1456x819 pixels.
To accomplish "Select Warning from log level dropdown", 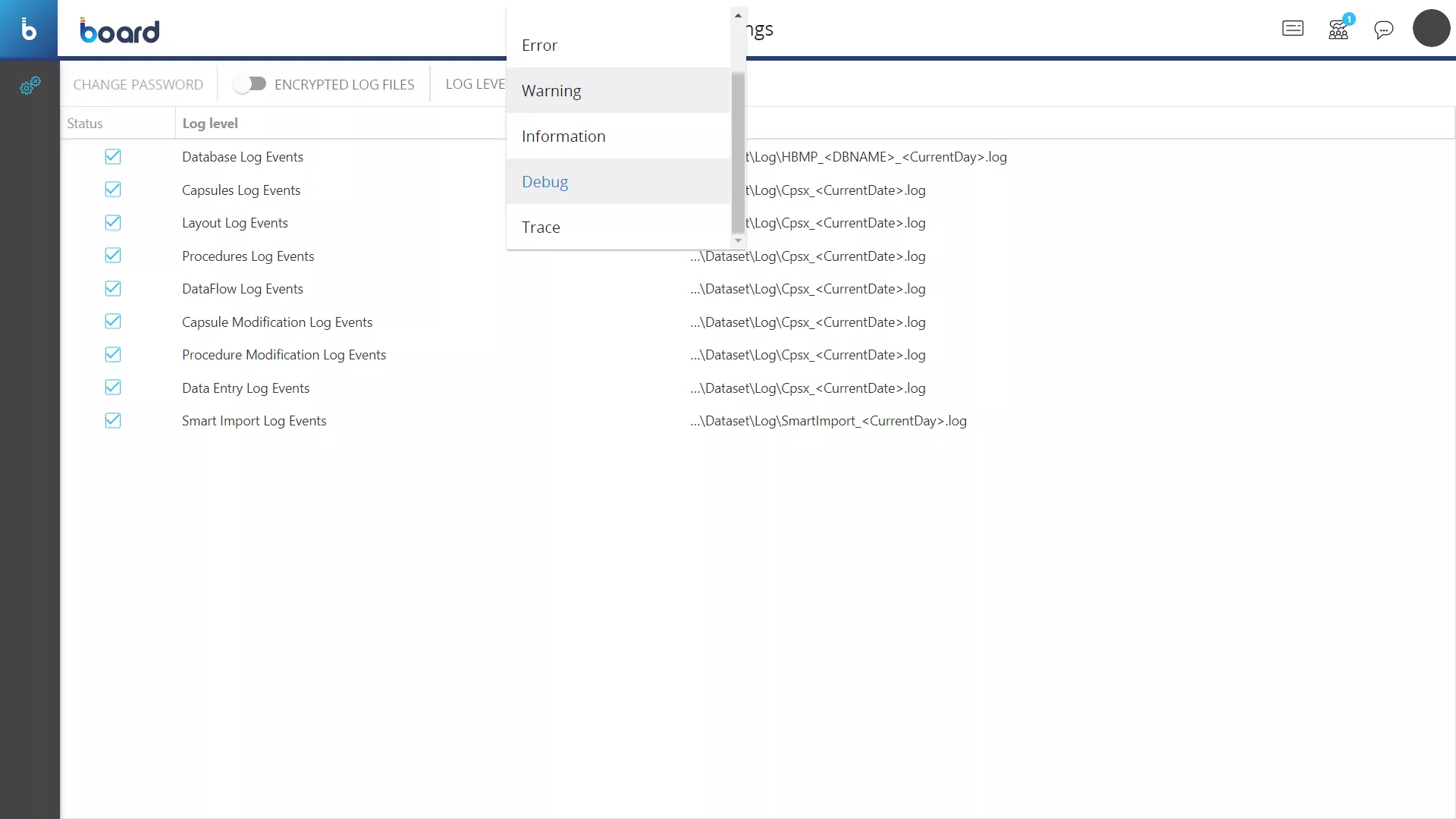I will tap(551, 90).
